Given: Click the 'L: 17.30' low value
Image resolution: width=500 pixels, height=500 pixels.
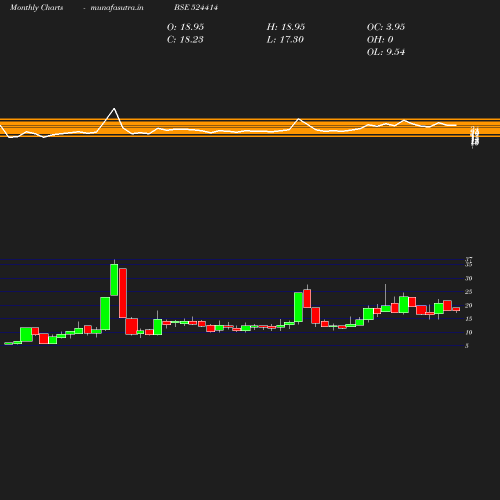Looking at the screenshot, I should pyautogui.click(x=285, y=40).
